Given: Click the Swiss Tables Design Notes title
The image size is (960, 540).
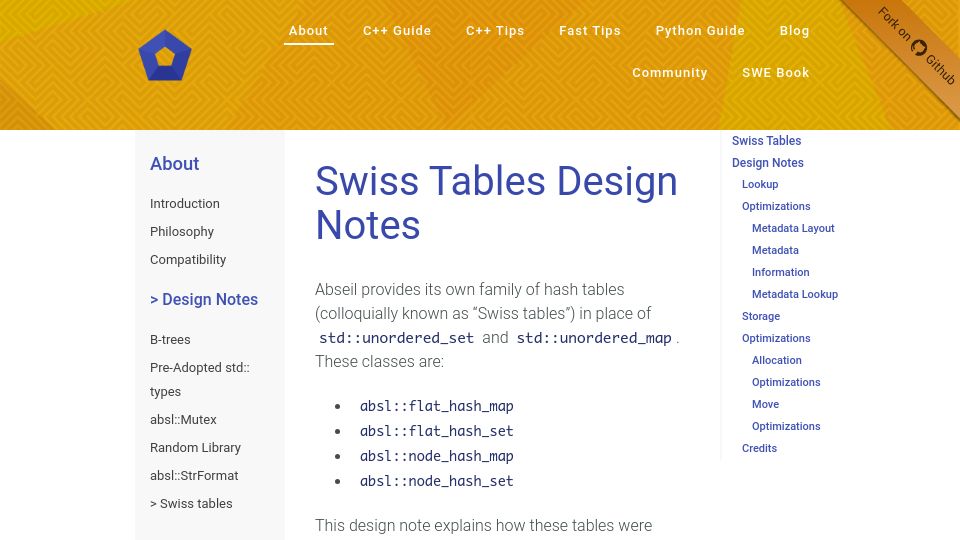Looking at the screenshot, I should point(496,203).
